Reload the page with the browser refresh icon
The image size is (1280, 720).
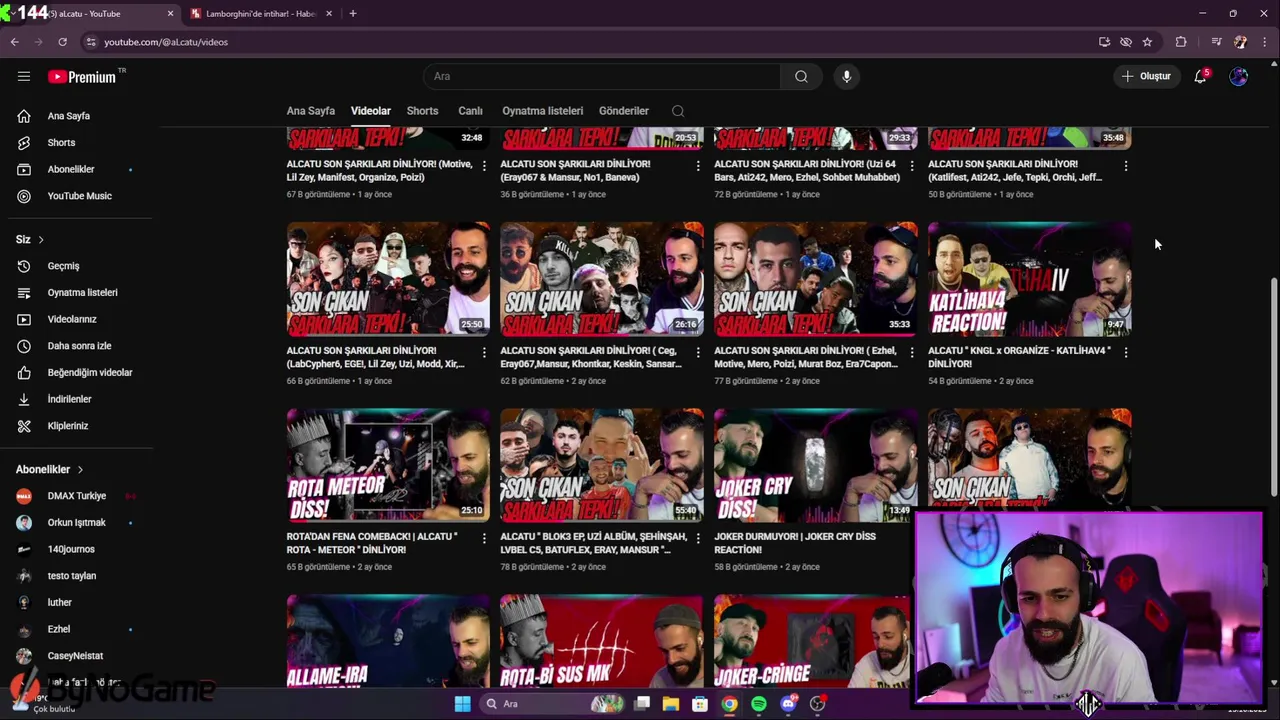point(62,42)
